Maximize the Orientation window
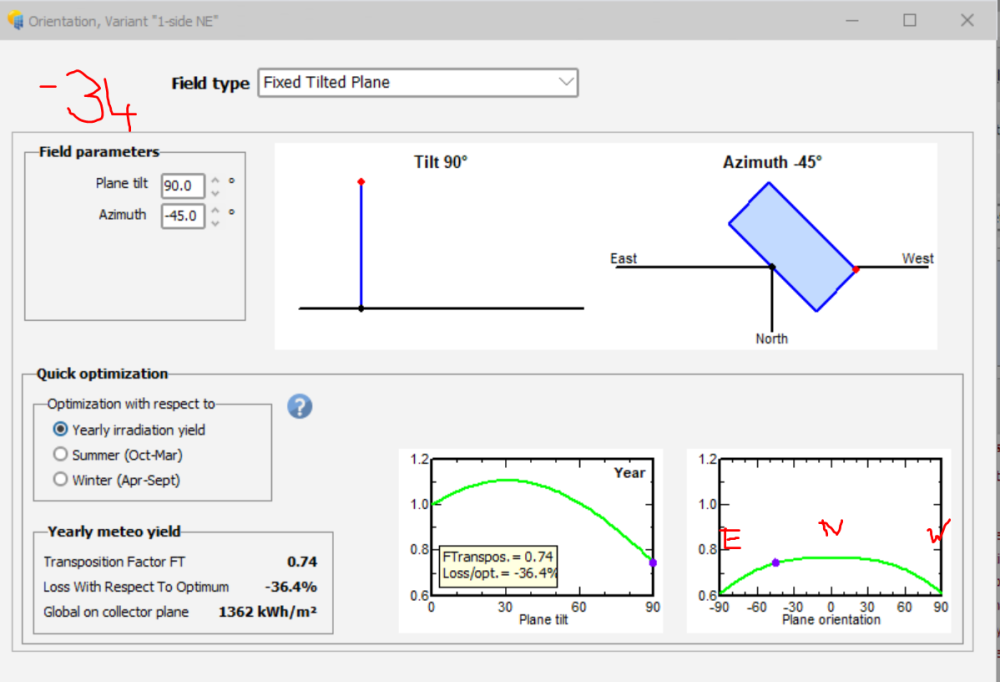 pos(910,20)
